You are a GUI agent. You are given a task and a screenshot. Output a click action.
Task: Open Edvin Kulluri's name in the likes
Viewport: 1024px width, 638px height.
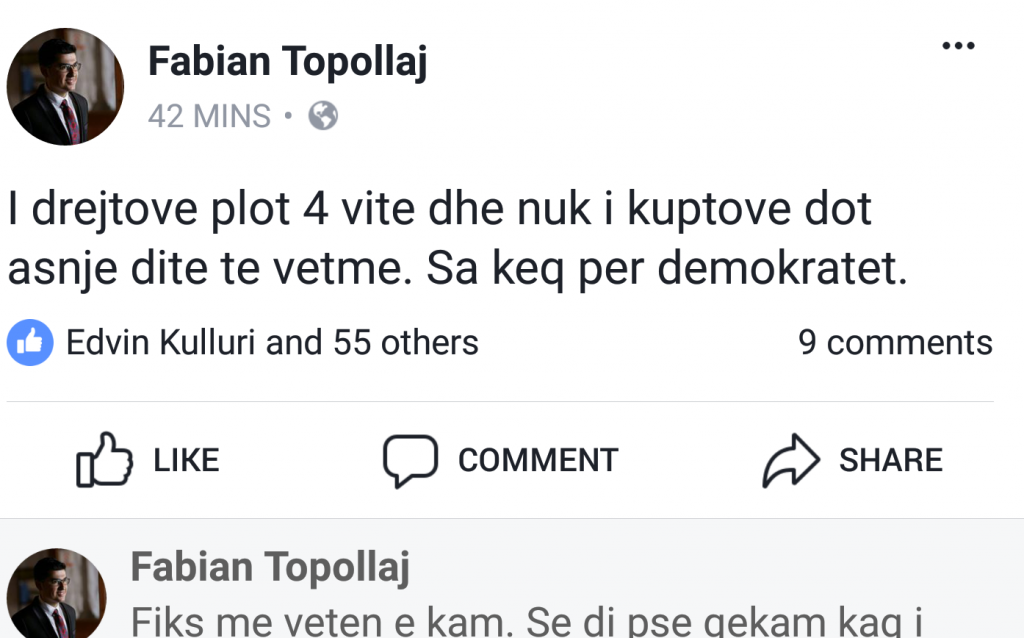pyautogui.click(x=162, y=343)
